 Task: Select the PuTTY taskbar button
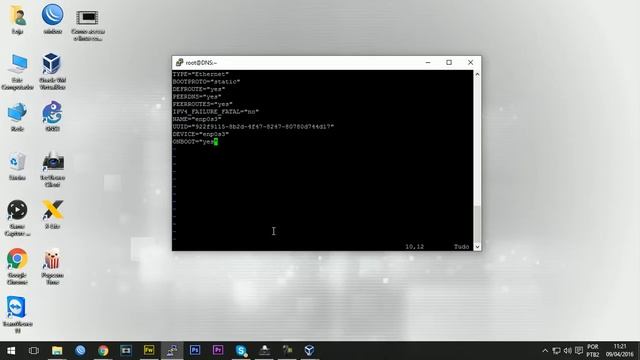[x=172, y=350]
